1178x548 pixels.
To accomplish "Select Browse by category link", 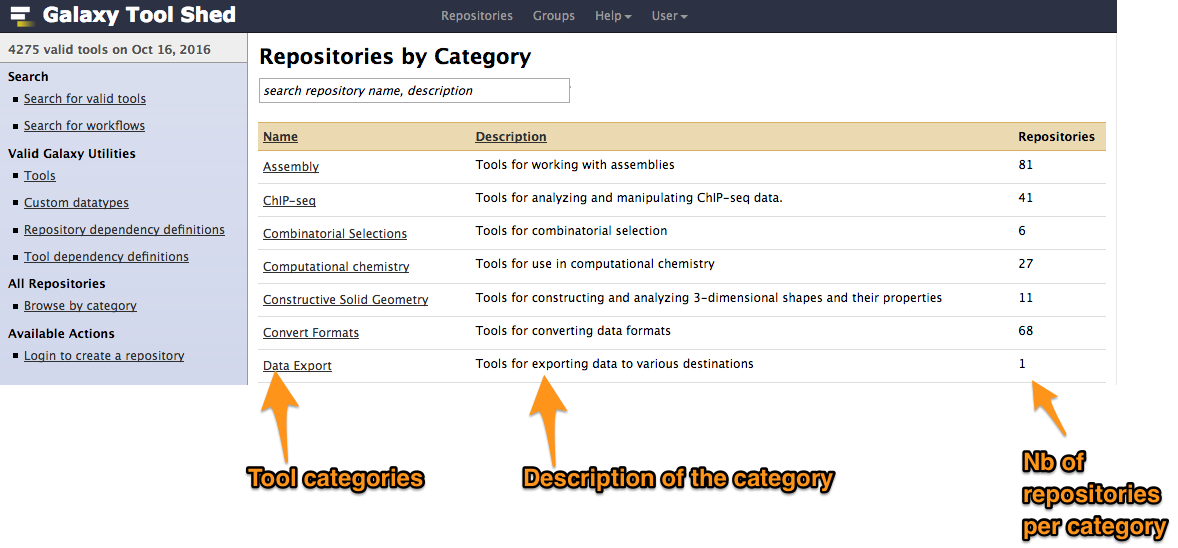I will (x=80, y=306).
